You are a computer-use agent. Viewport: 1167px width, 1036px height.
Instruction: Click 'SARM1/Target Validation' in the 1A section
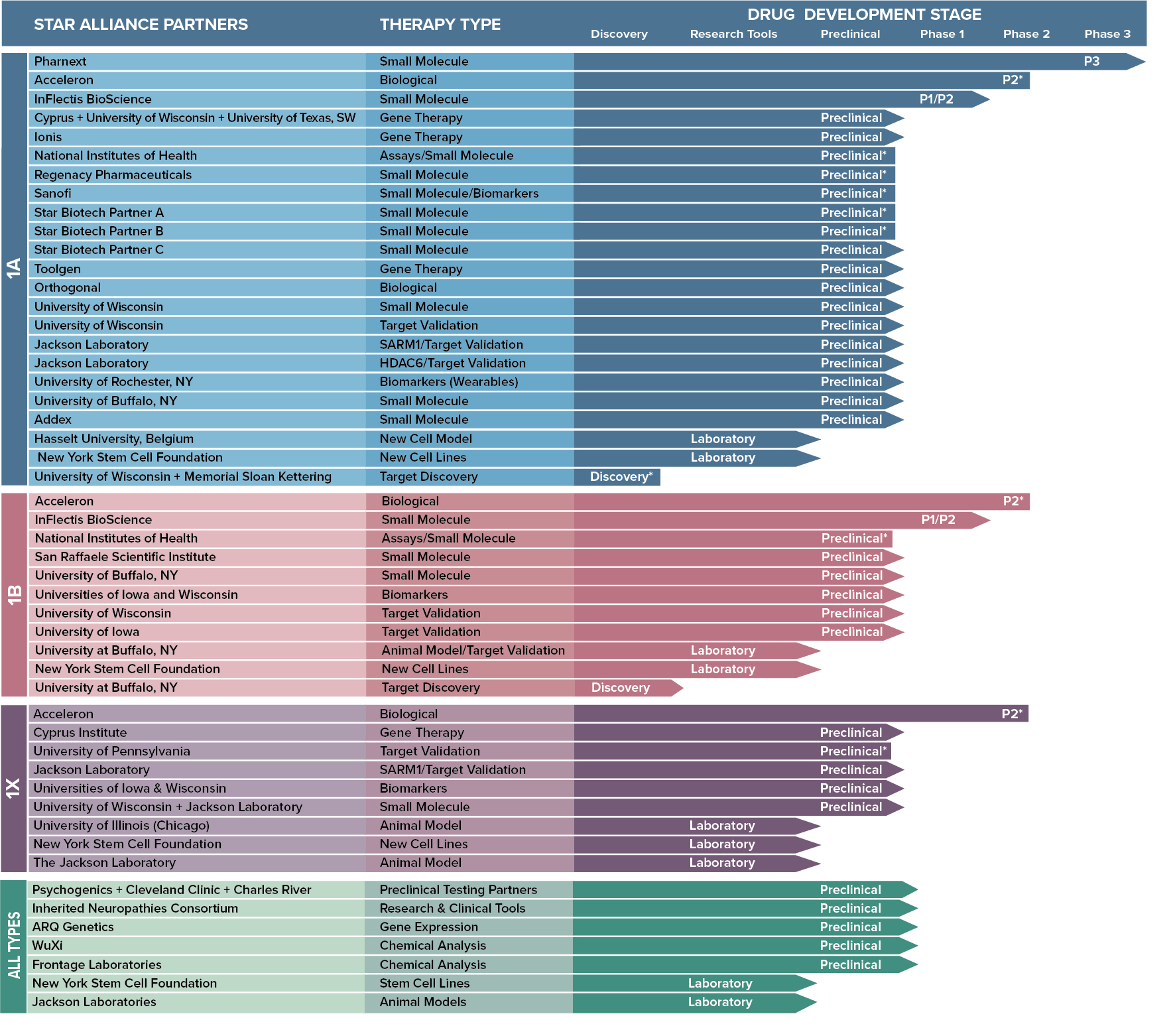pyautogui.click(x=451, y=345)
